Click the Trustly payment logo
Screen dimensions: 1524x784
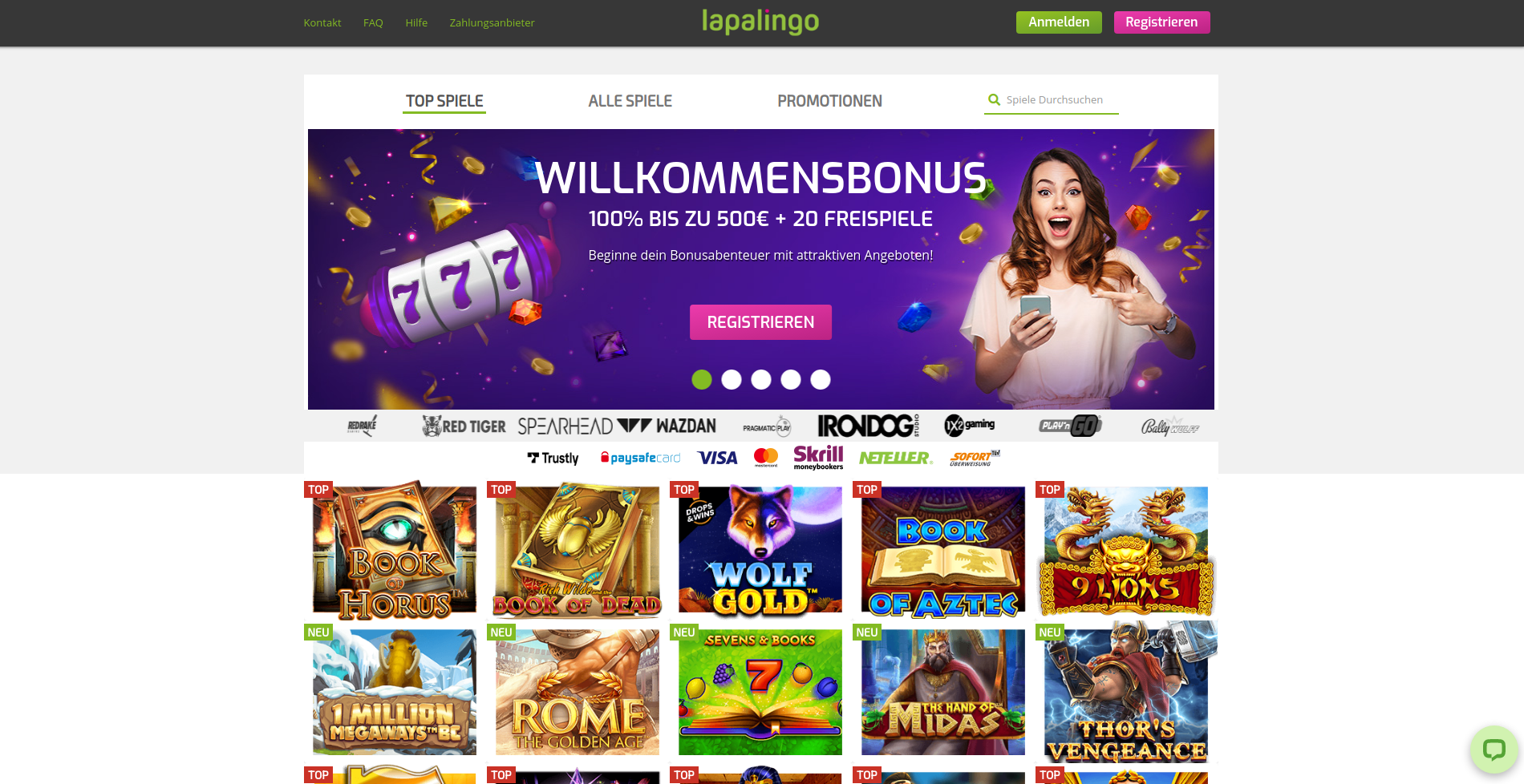553,458
